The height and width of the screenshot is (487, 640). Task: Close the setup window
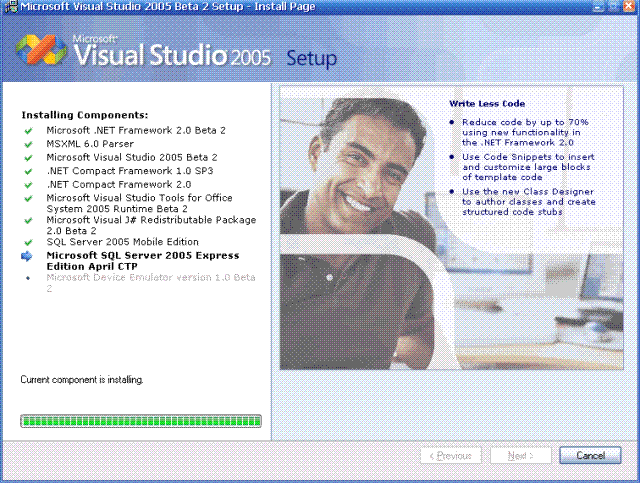630,6
